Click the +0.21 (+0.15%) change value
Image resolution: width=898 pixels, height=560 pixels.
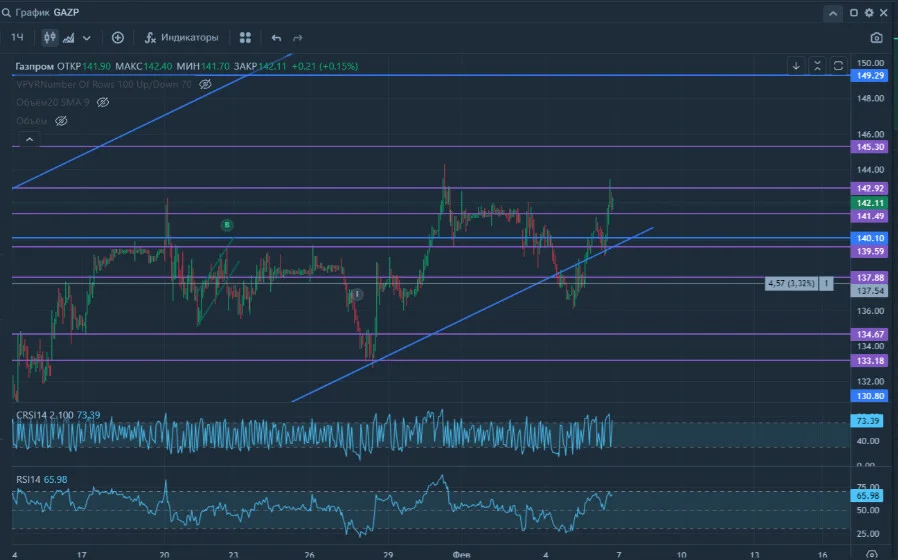[325, 66]
